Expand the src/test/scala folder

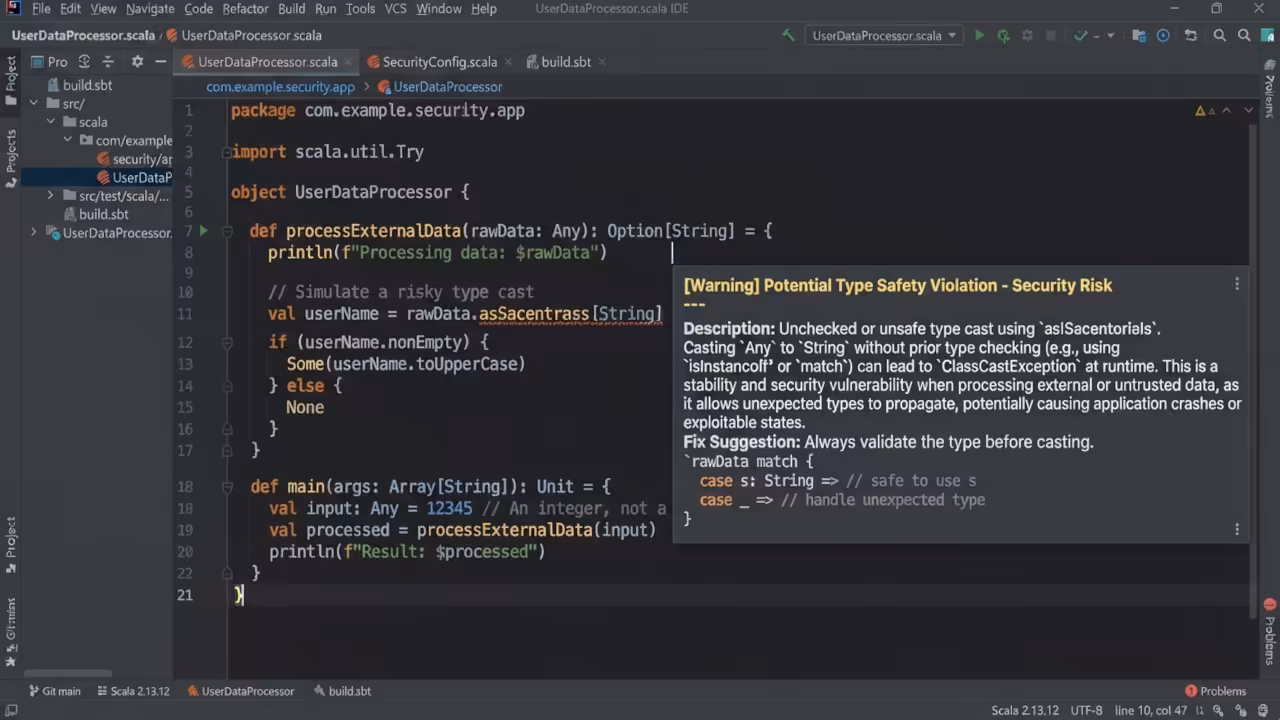click(x=51, y=196)
